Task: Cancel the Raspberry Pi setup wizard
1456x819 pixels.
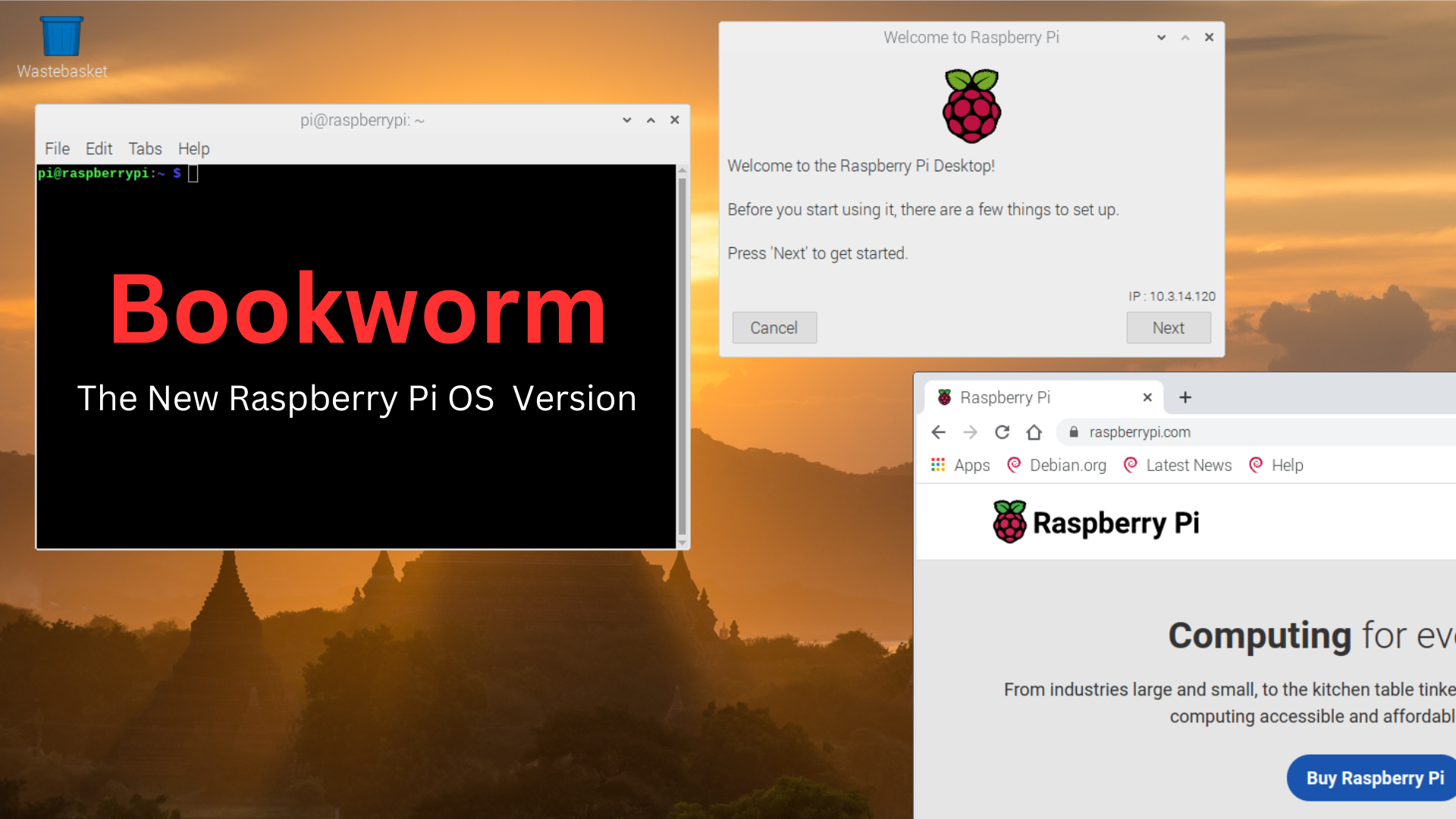Action: point(774,328)
